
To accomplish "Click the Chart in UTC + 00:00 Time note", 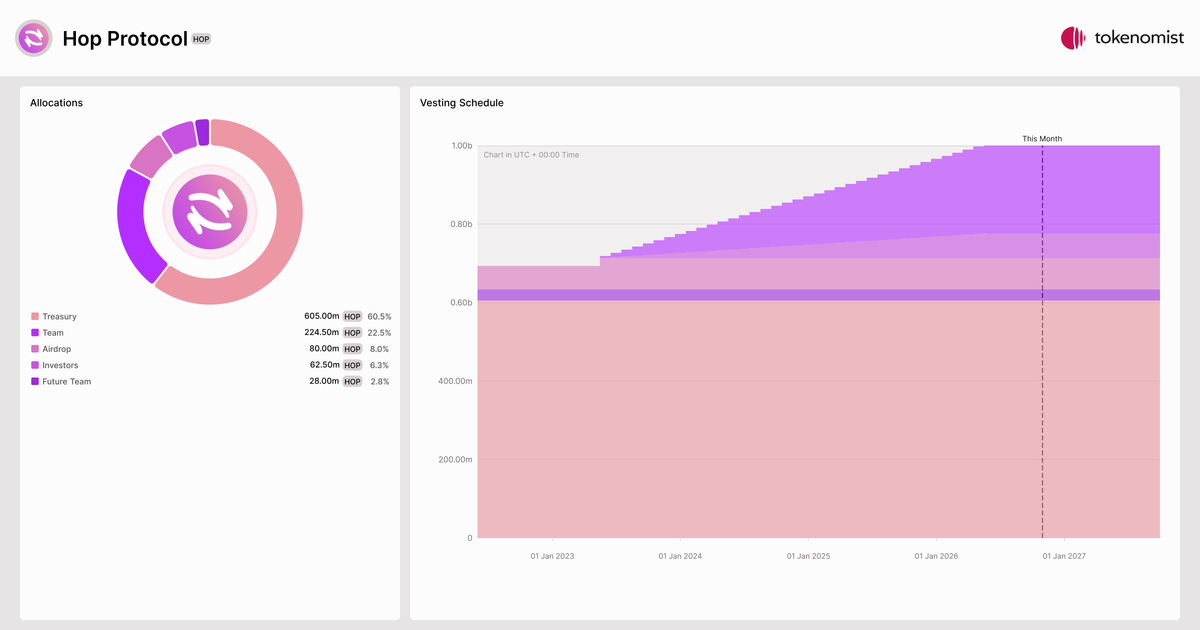I will tap(531, 155).
